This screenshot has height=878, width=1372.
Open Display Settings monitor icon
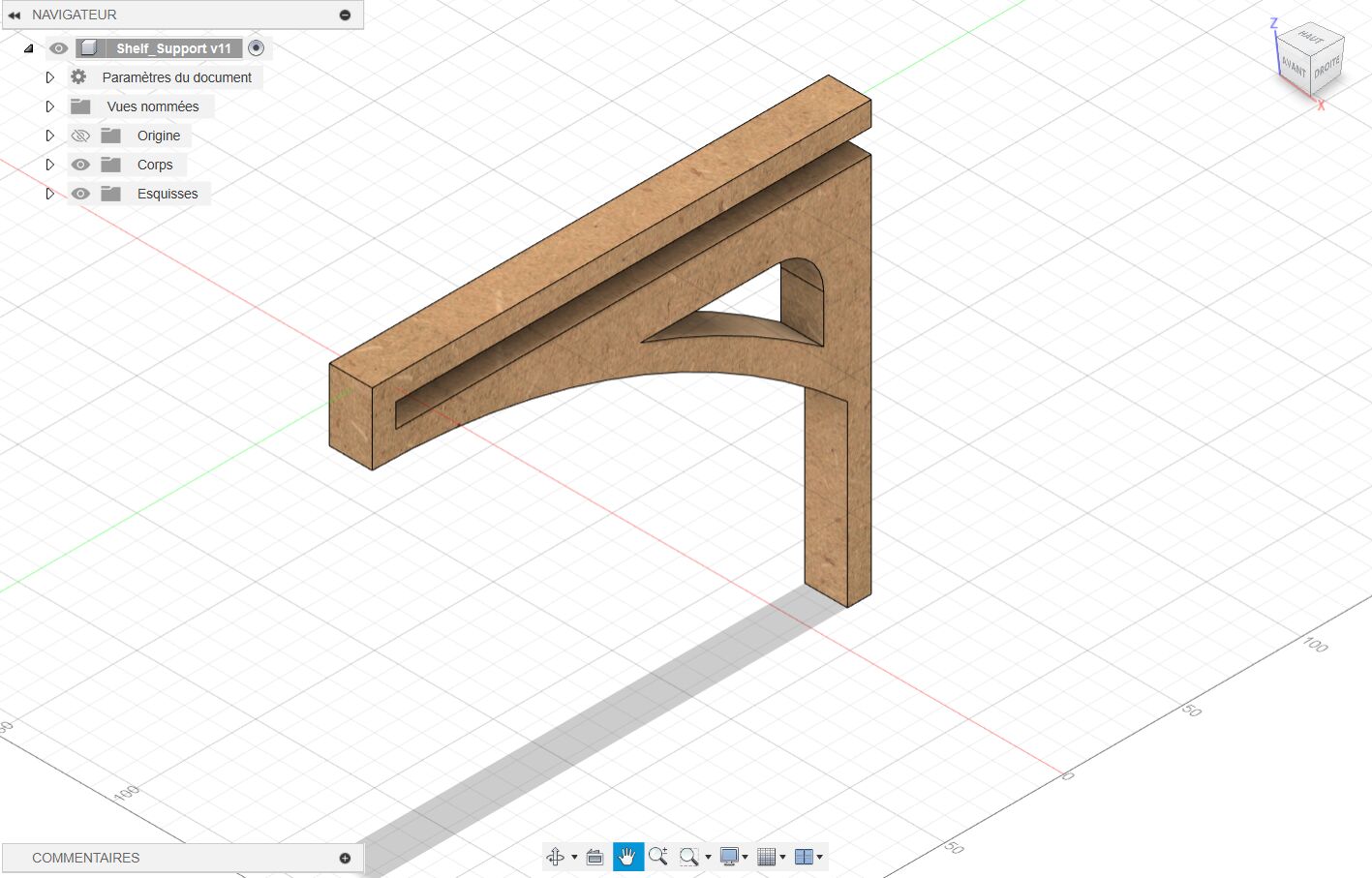tap(729, 857)
